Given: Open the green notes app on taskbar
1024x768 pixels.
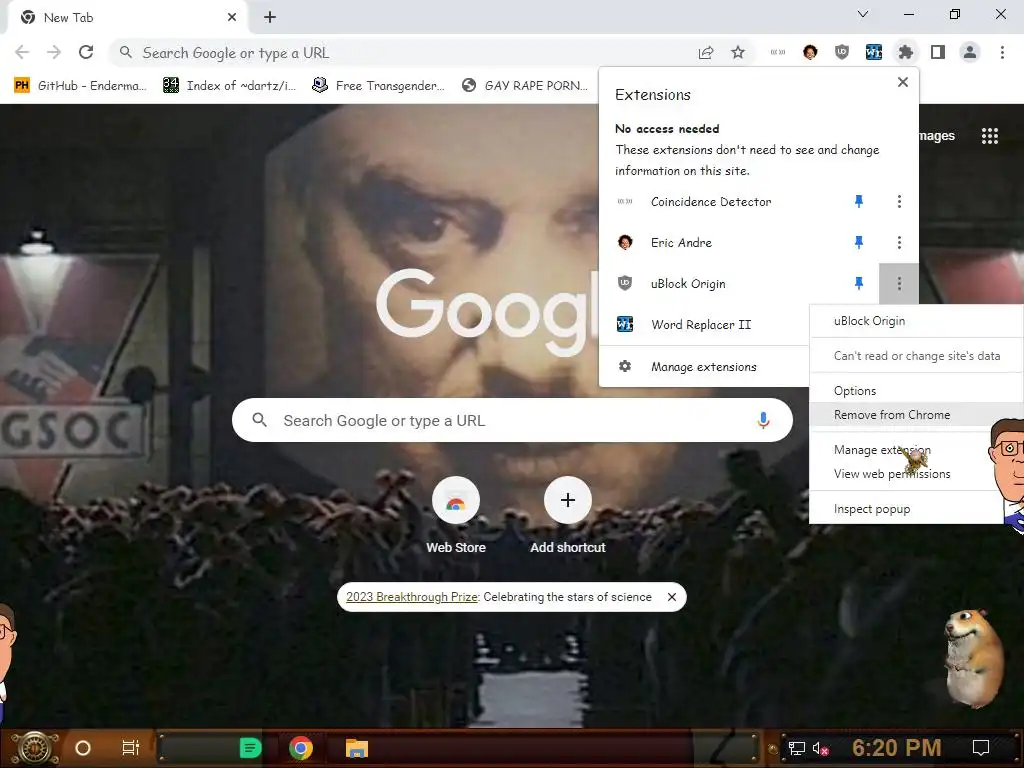Looking at the screenshot, I should 250,748.
